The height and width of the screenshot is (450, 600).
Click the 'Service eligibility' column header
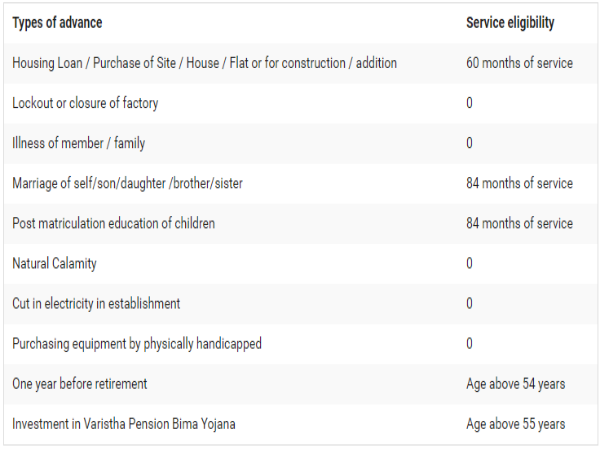pyautogui.click(x=510, y=23)
